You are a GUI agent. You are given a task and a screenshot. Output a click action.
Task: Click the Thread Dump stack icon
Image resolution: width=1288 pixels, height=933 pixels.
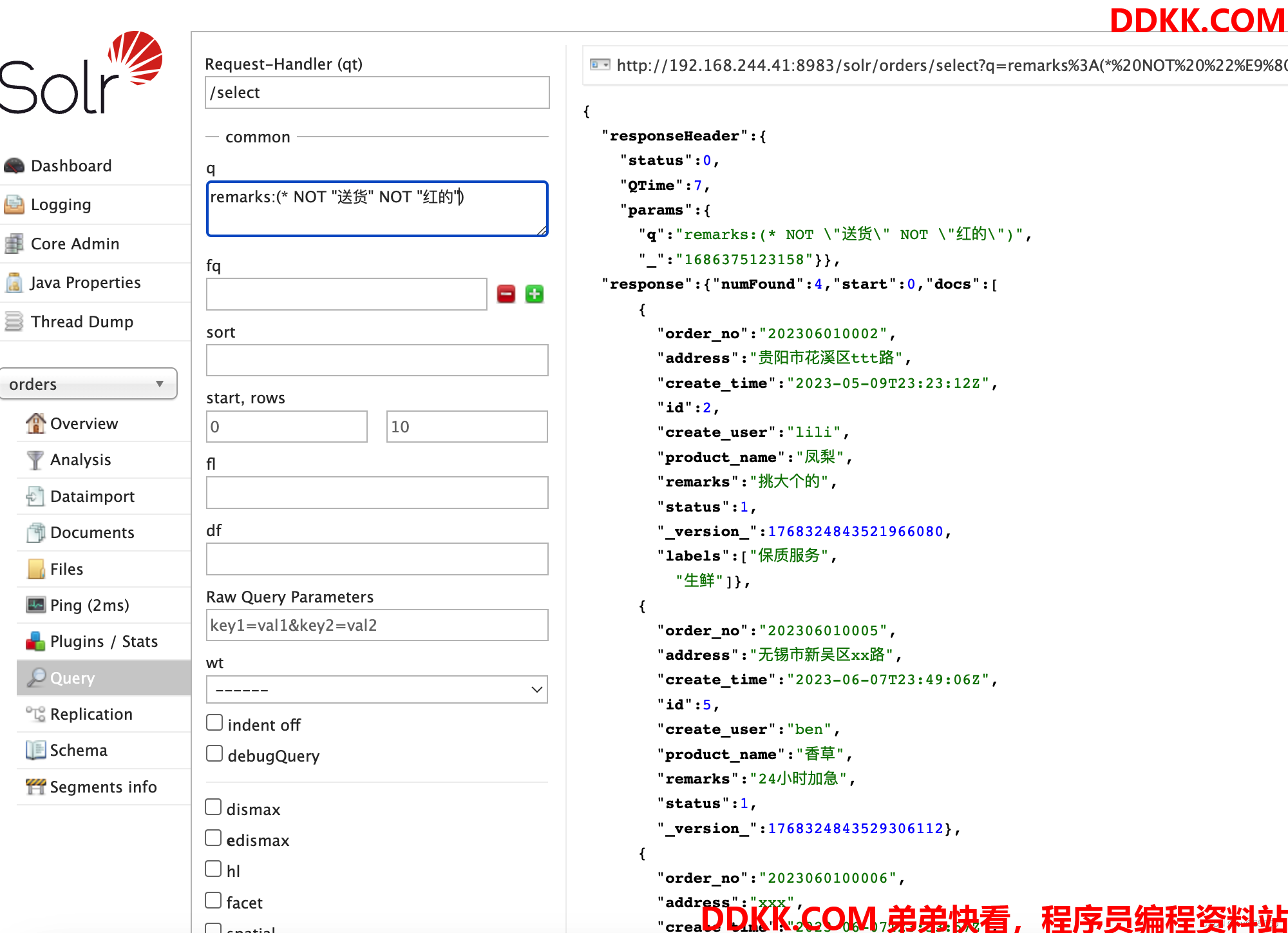coord(14,322)
